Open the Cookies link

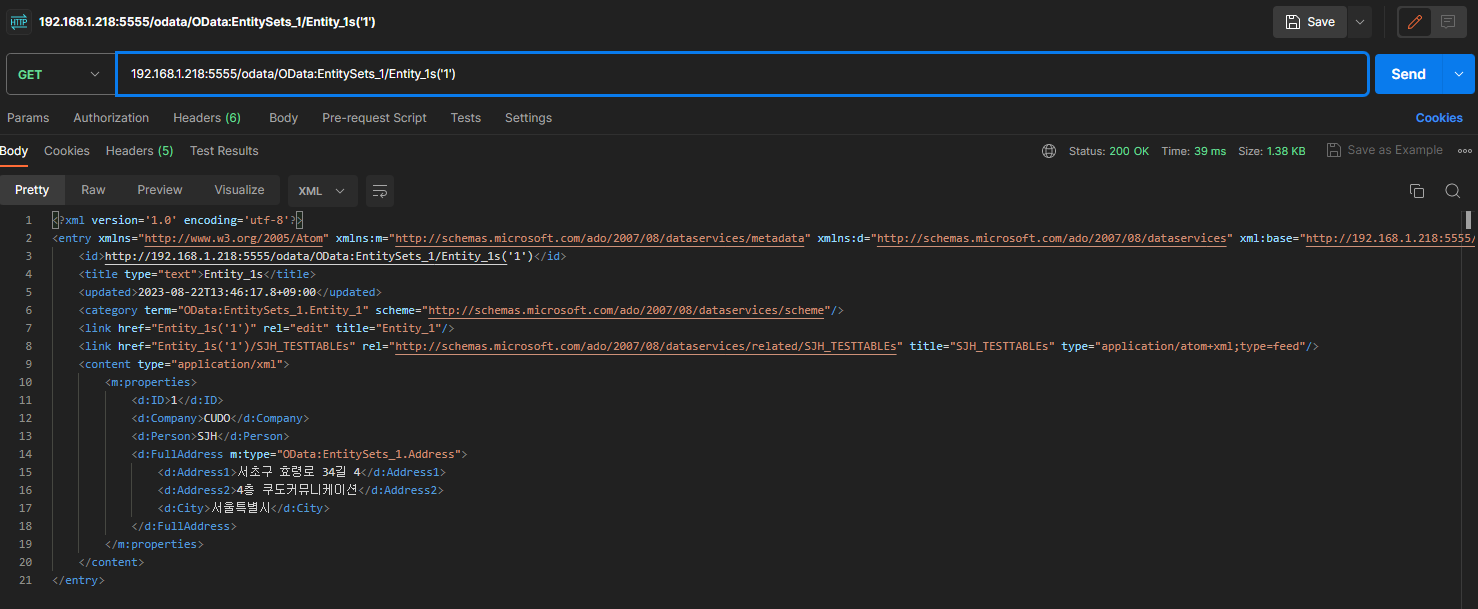[x=1438, y=118]
